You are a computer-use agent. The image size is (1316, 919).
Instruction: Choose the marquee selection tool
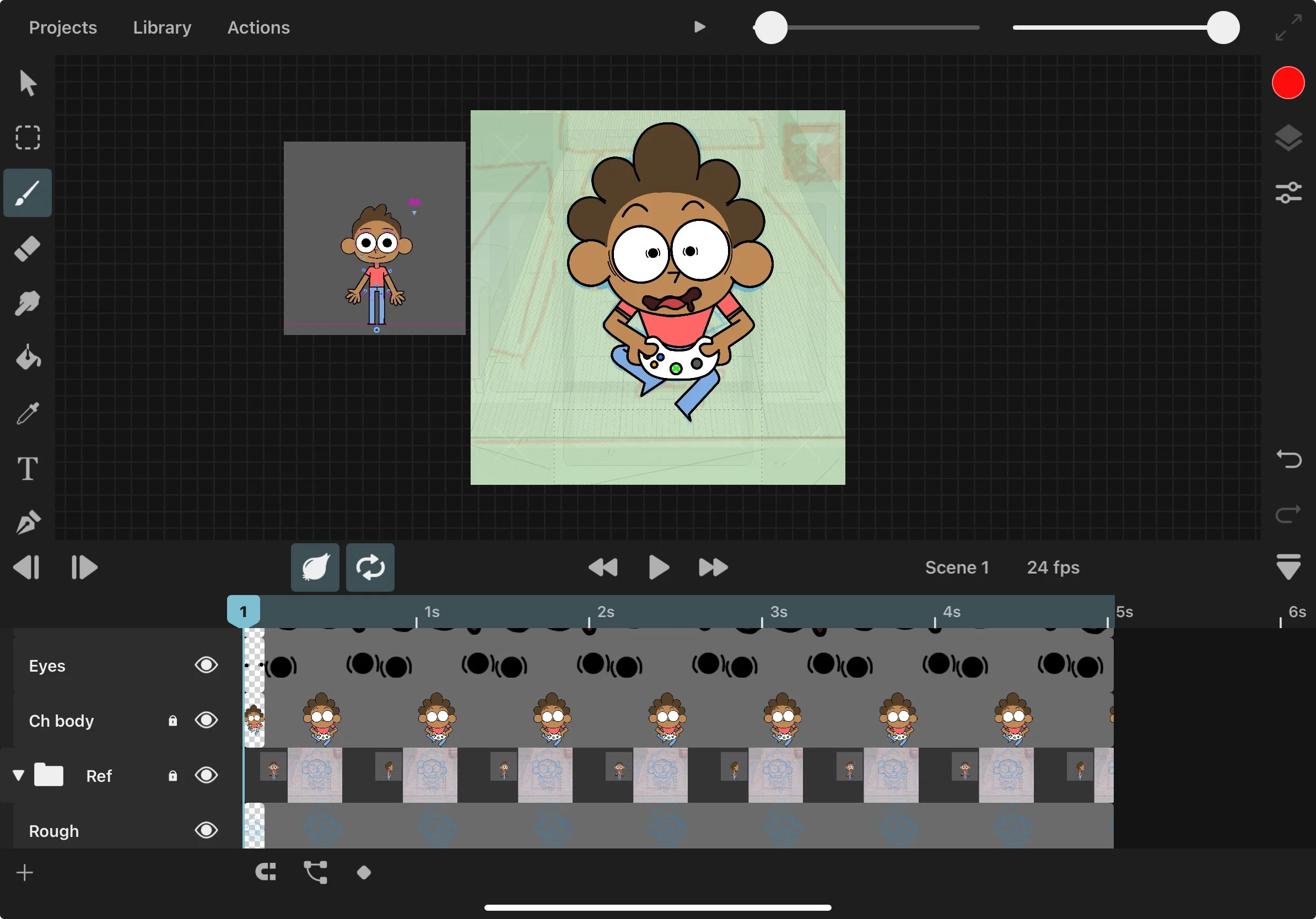28,138
